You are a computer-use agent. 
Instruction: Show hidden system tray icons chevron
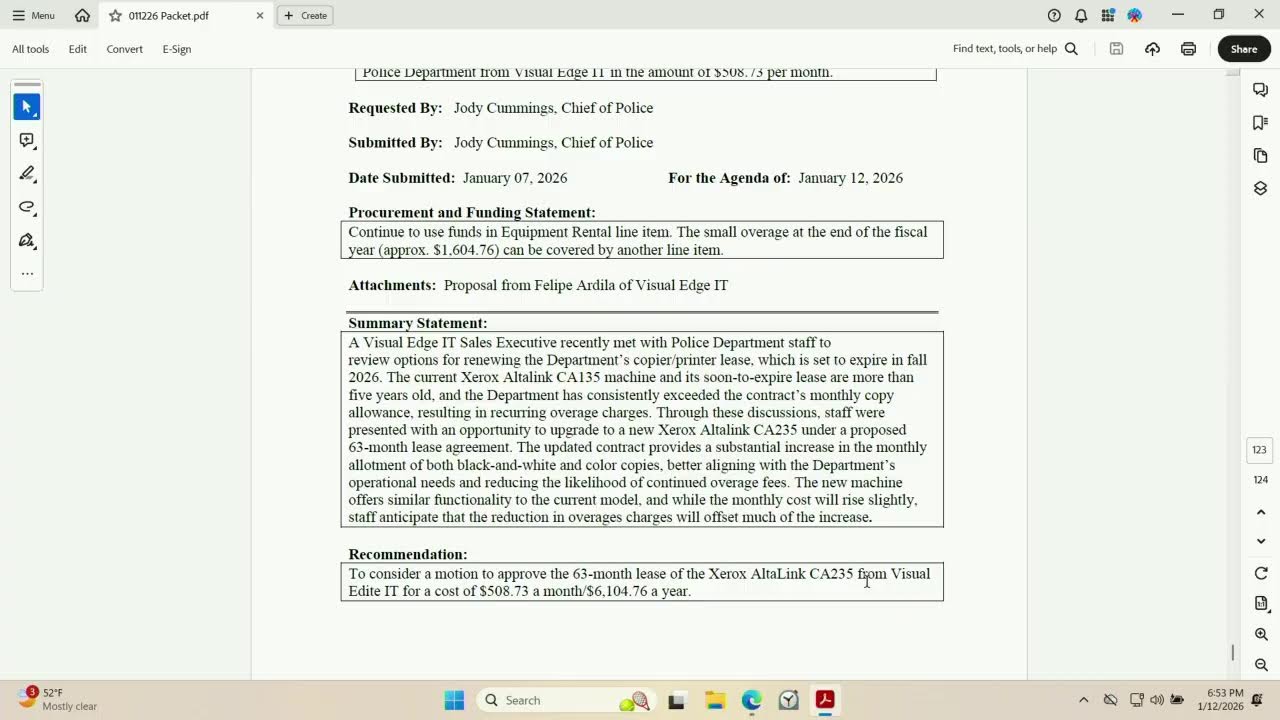(x=1083, y=700)
